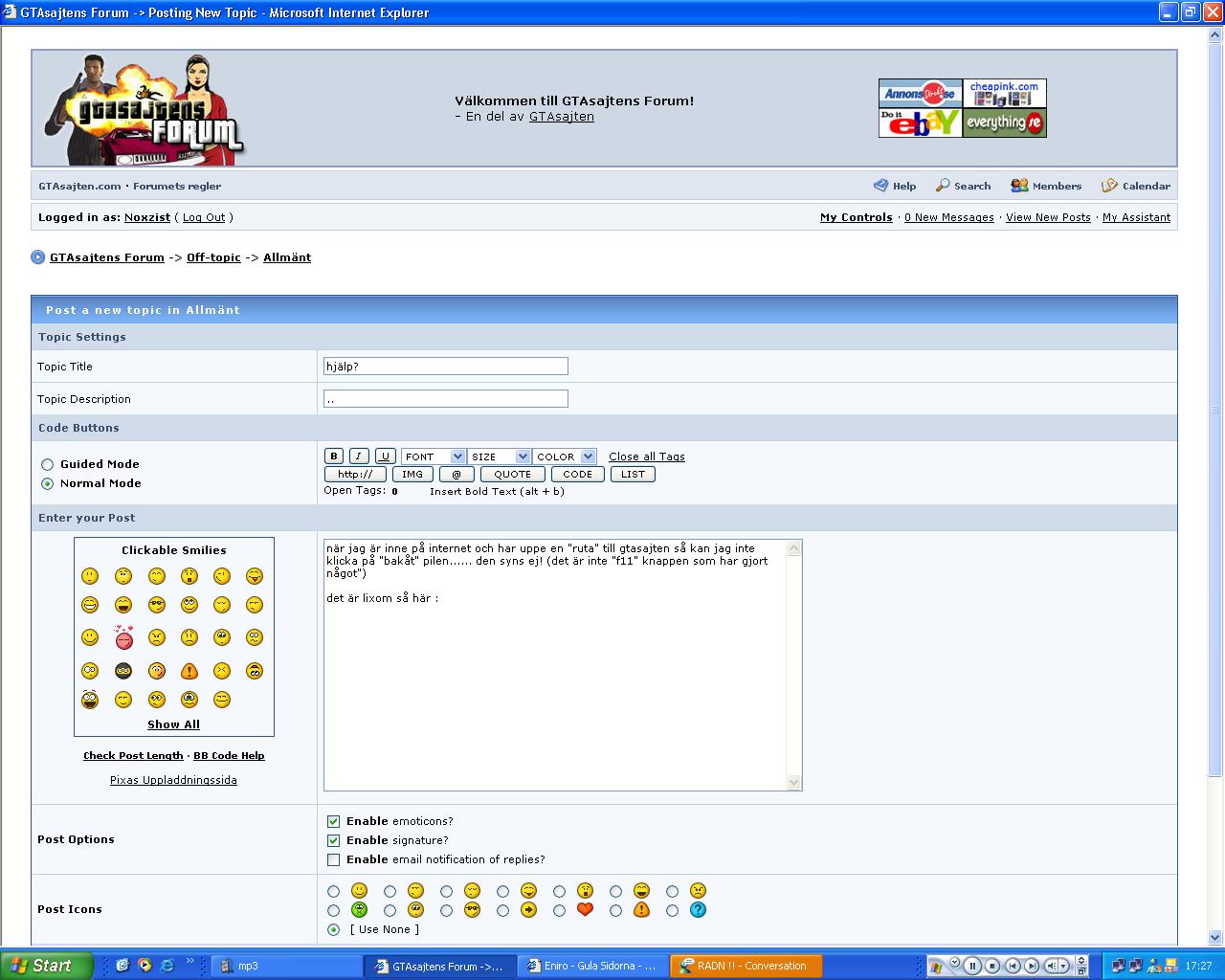Click the Internet Explorer quick launch icon

tap(167, 966)
